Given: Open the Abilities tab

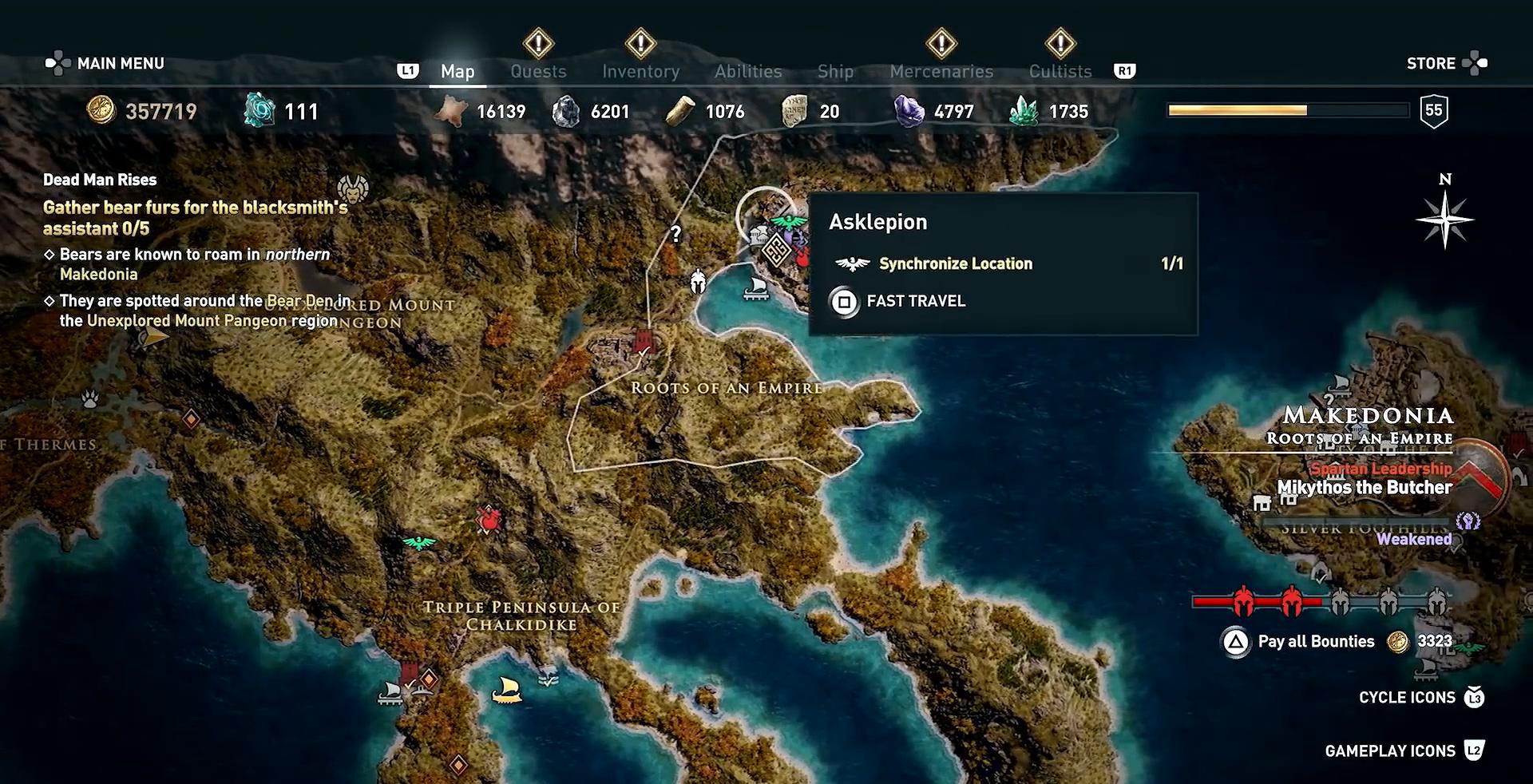Looking at the screenshot, I should (x=748, y=71).
